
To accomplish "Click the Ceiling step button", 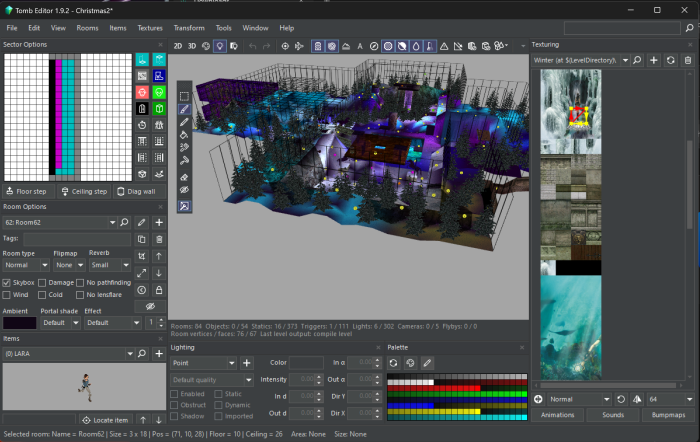I will click(x=84, y=192).
